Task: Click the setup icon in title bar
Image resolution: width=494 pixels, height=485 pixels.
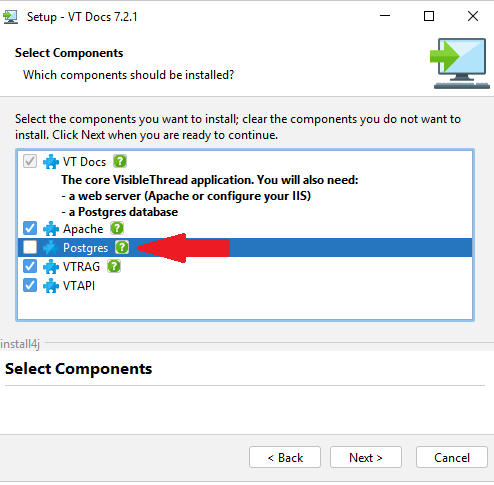Action: pyautogui.click(x=10, y=17)
